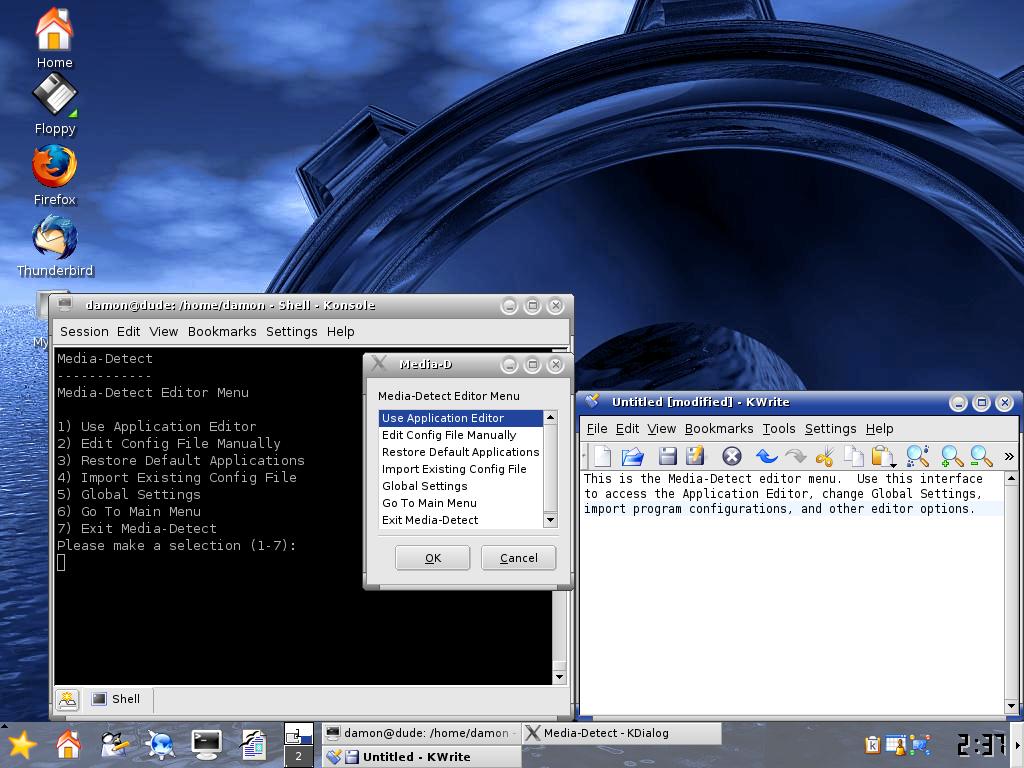Click the blue Undo arrow in KWrite
This screenshot has height=768, width=1024.
point(767,456)
